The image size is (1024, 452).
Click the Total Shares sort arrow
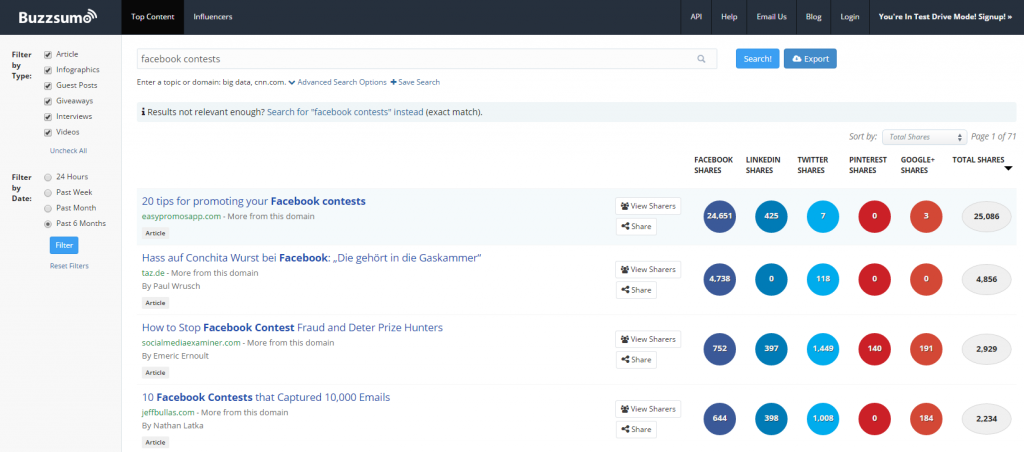tap(1008, 169)
